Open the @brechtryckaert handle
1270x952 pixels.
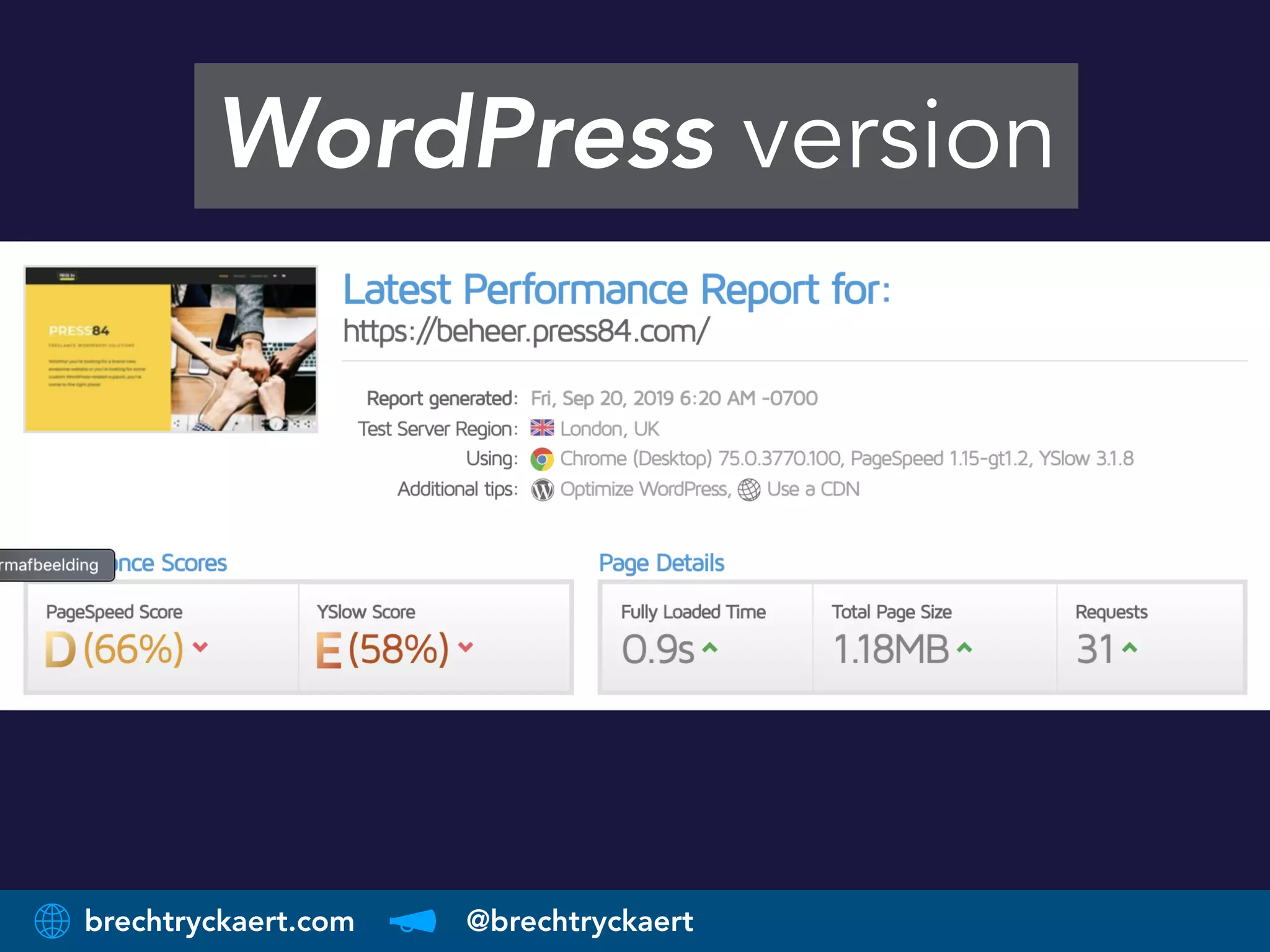tap(580, 921)
